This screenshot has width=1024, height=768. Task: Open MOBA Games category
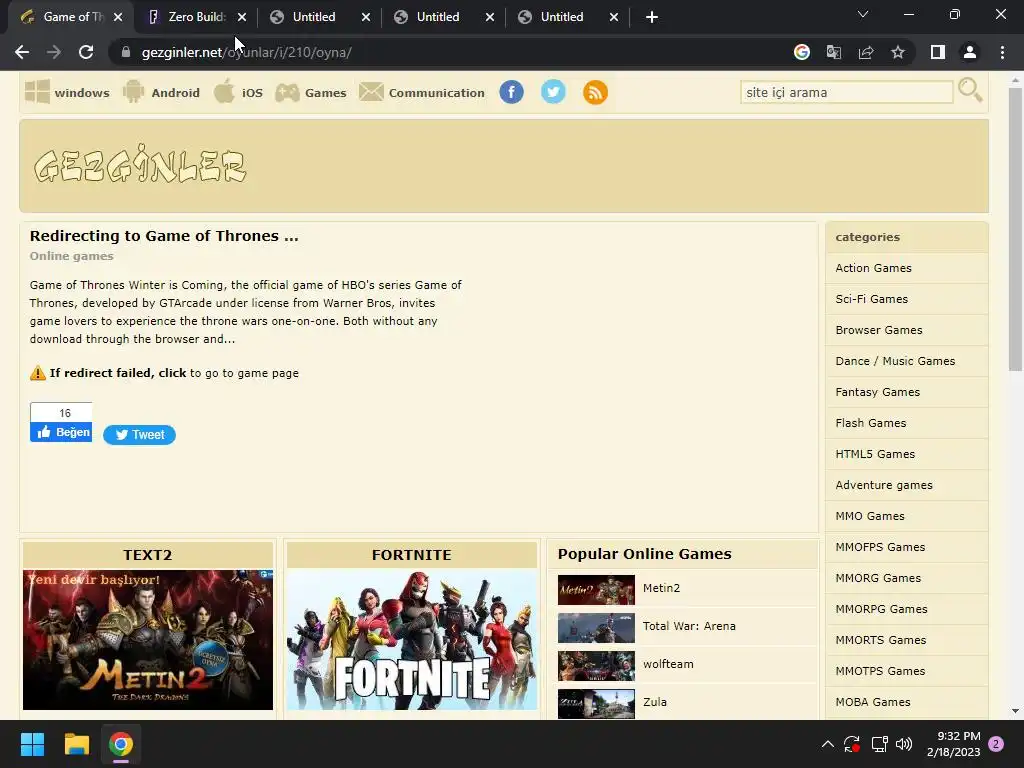click(x=872, y=702)
